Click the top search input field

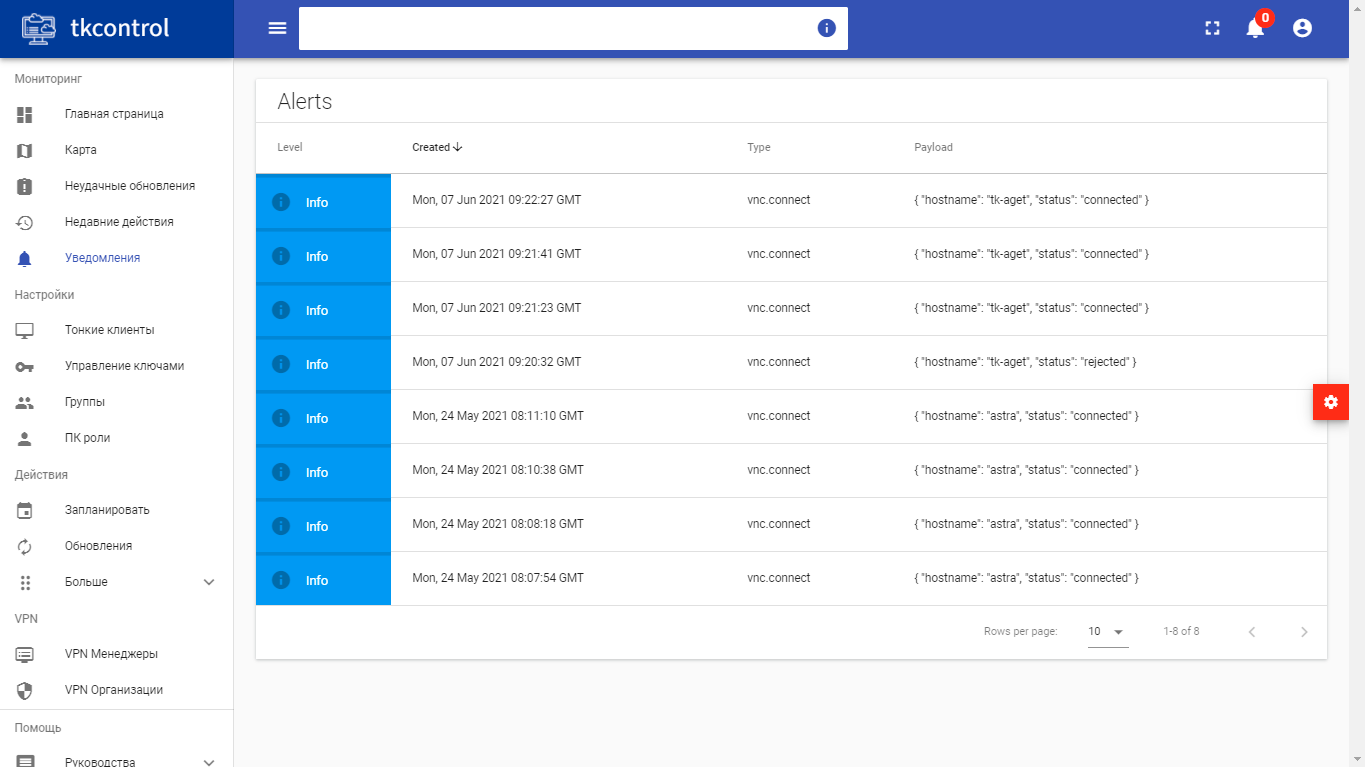click(555, 28)
